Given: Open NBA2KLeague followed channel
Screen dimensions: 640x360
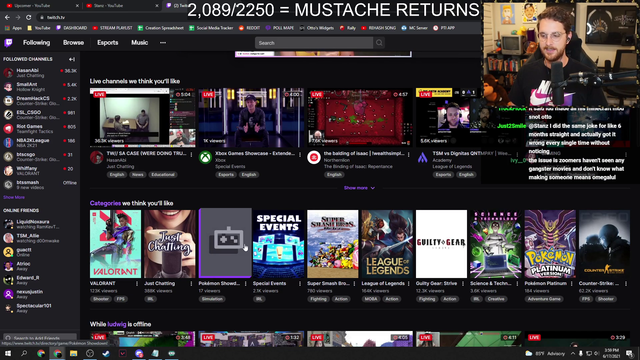Looking at the screenshot, I should coord(40,143).
